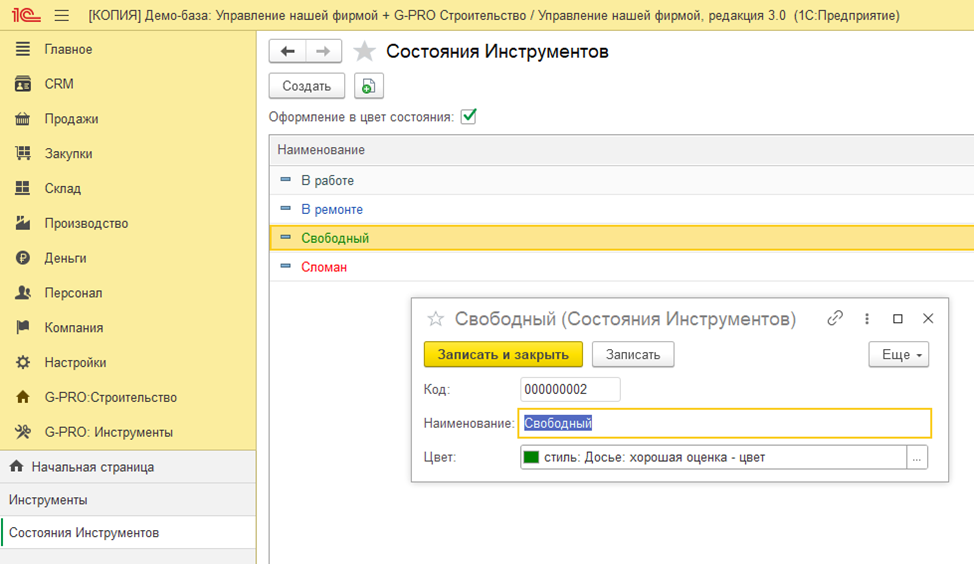Open the Склад section
974x564 pixels.
pyautogui.click(x=62, y=188)
